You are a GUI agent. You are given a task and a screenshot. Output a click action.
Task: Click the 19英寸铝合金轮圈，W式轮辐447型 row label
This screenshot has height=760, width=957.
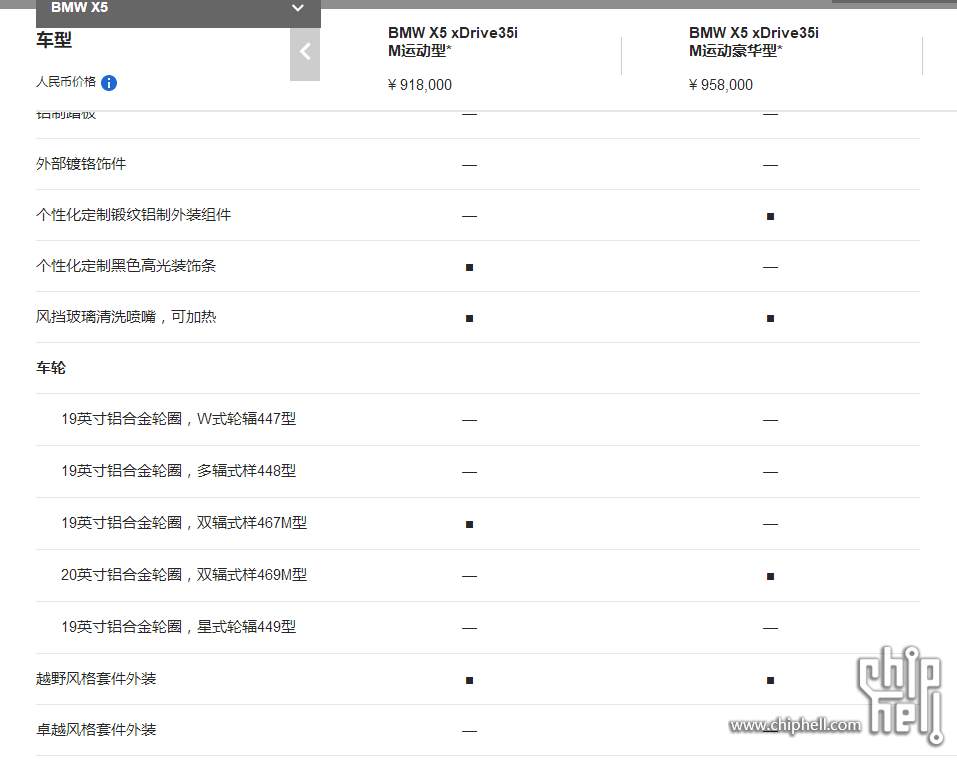(x=179, y=419)
